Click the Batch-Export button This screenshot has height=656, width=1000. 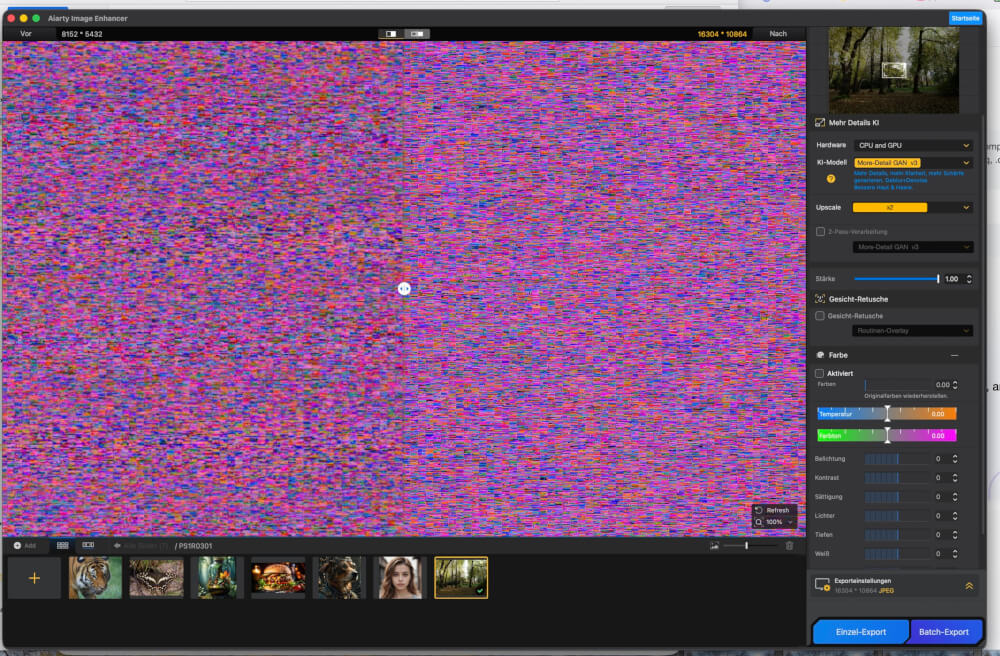pos(944,632)
